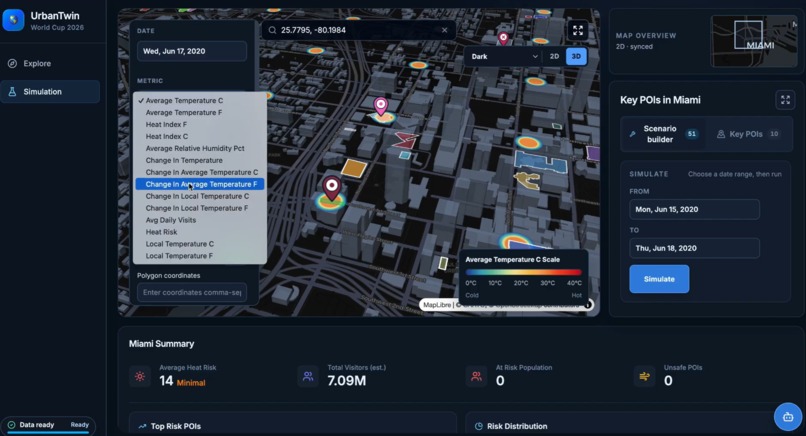
Task: Expand the Key POIs in Miami panel
Action: [785, 100]
